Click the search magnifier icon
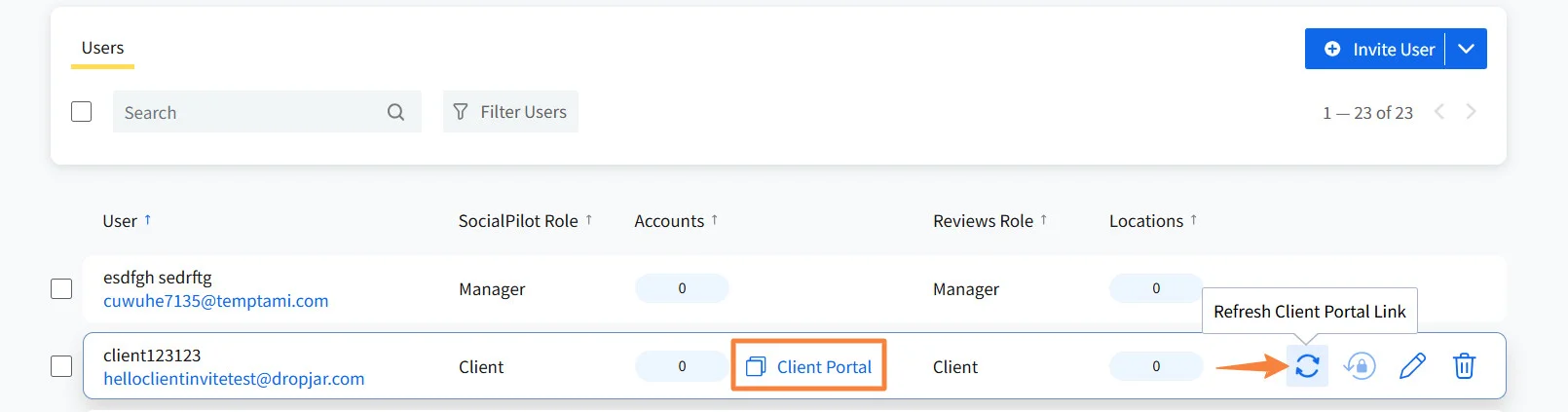The height and width of the screenshot is (412, 1568). click(x=395, y=112)
